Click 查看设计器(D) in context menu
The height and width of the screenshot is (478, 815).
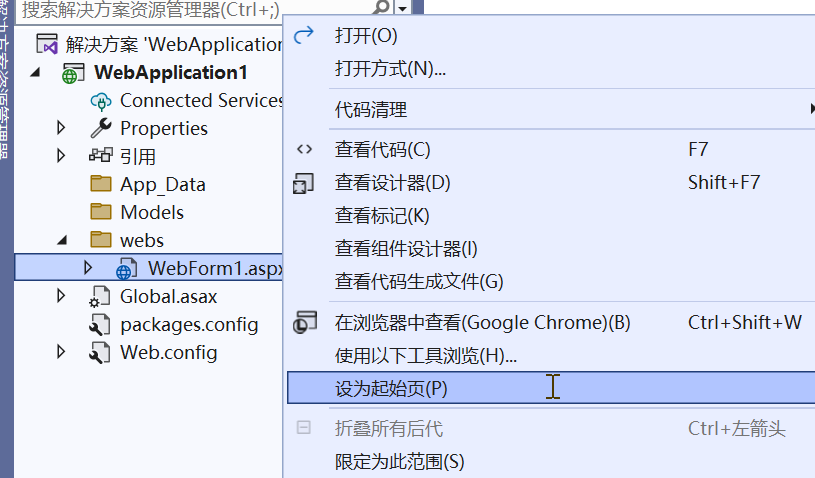(x=392, y=183)
